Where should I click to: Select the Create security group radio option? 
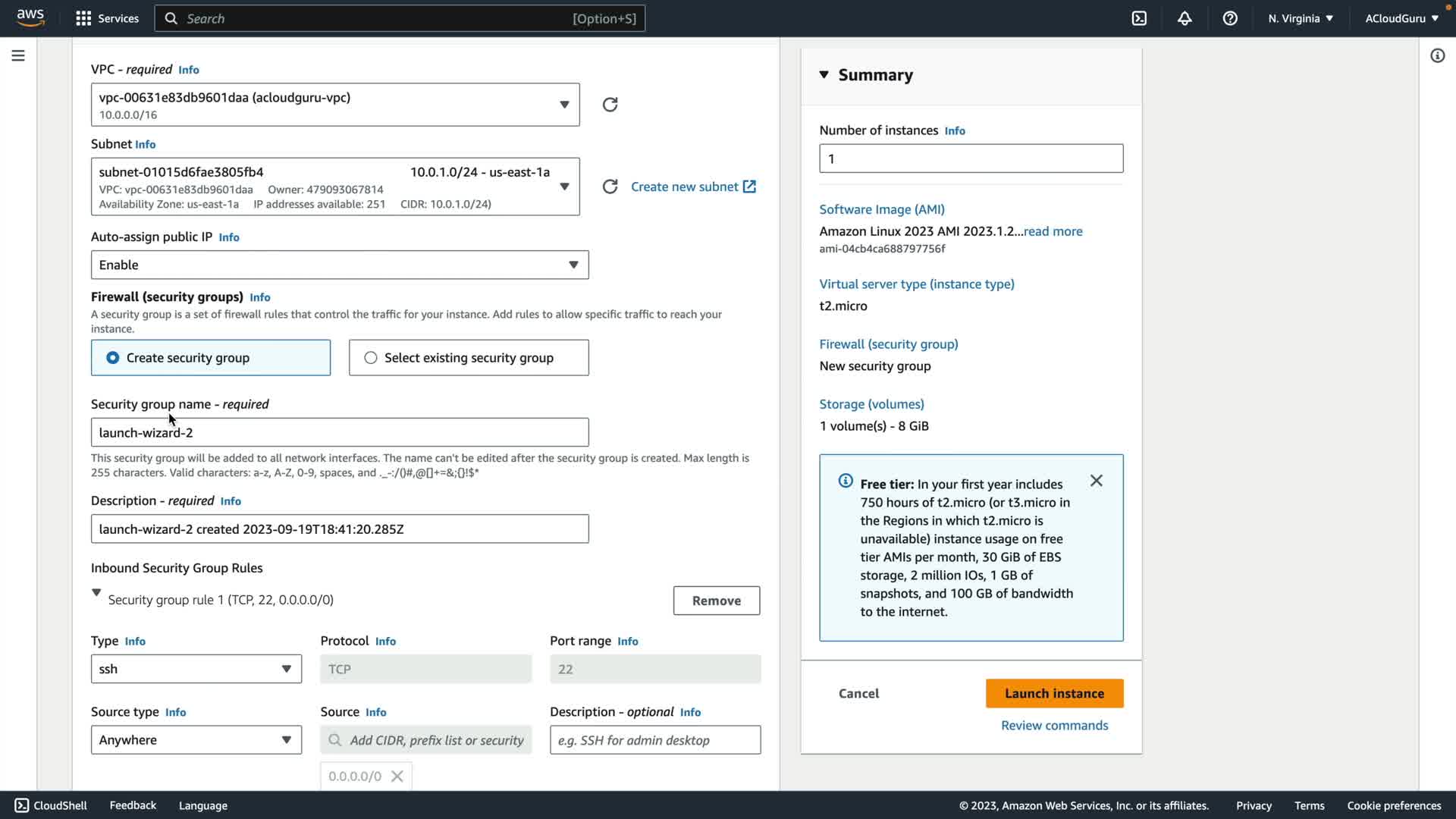coord(113,358)
